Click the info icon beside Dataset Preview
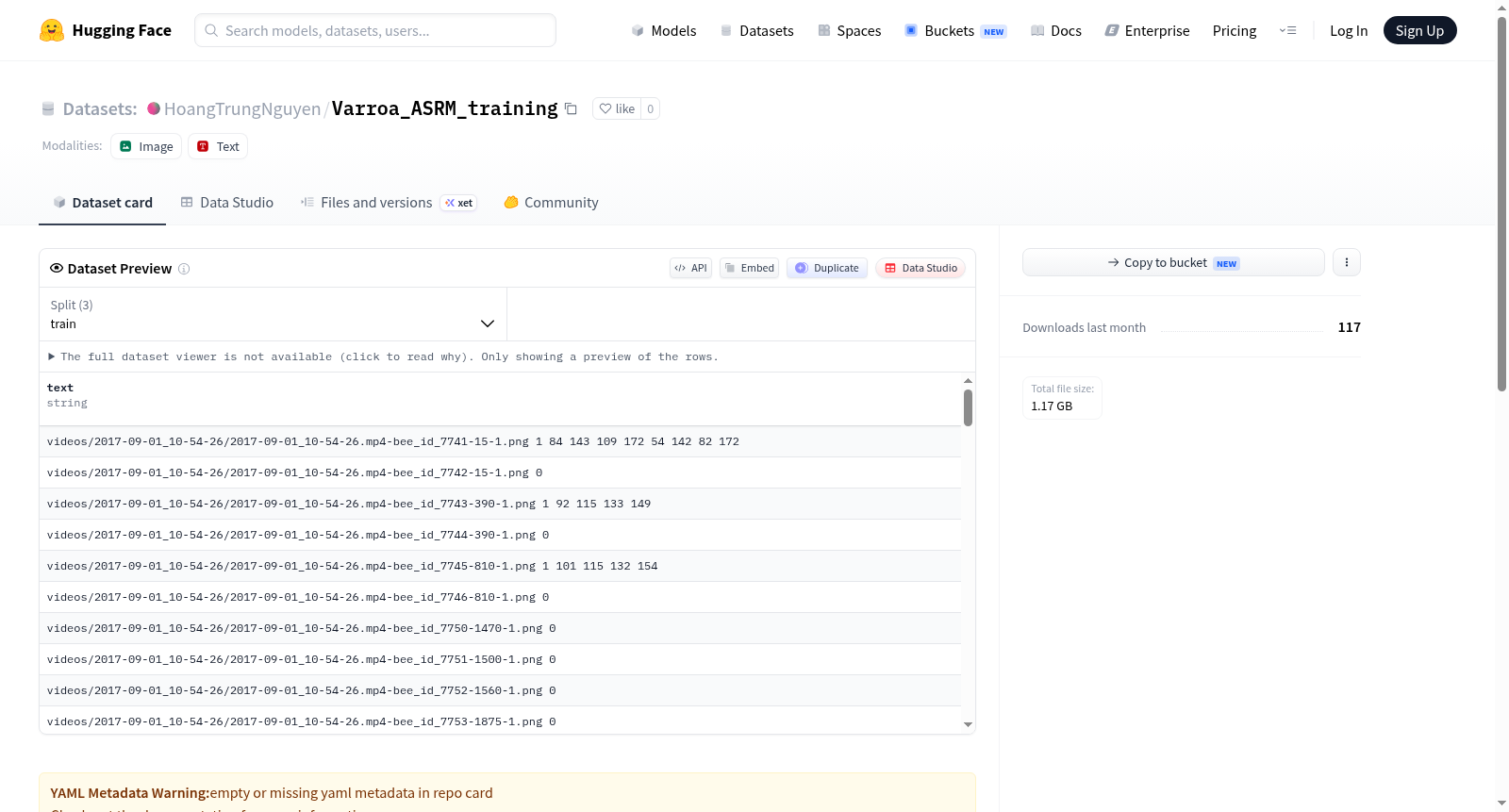1509x812 pixels. [184, 269]
